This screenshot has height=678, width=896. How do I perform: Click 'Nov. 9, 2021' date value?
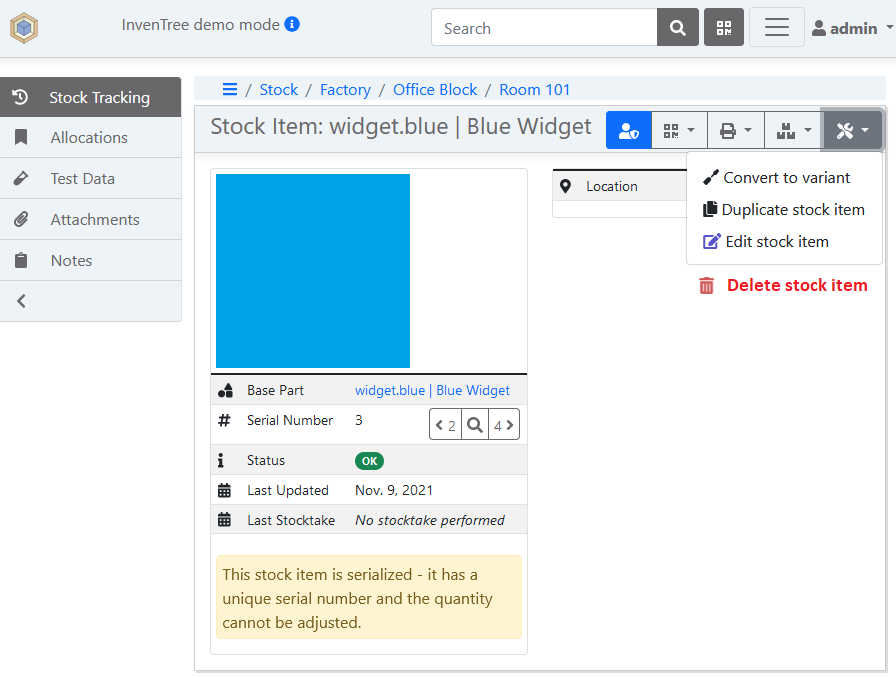(x=394, y=490)
